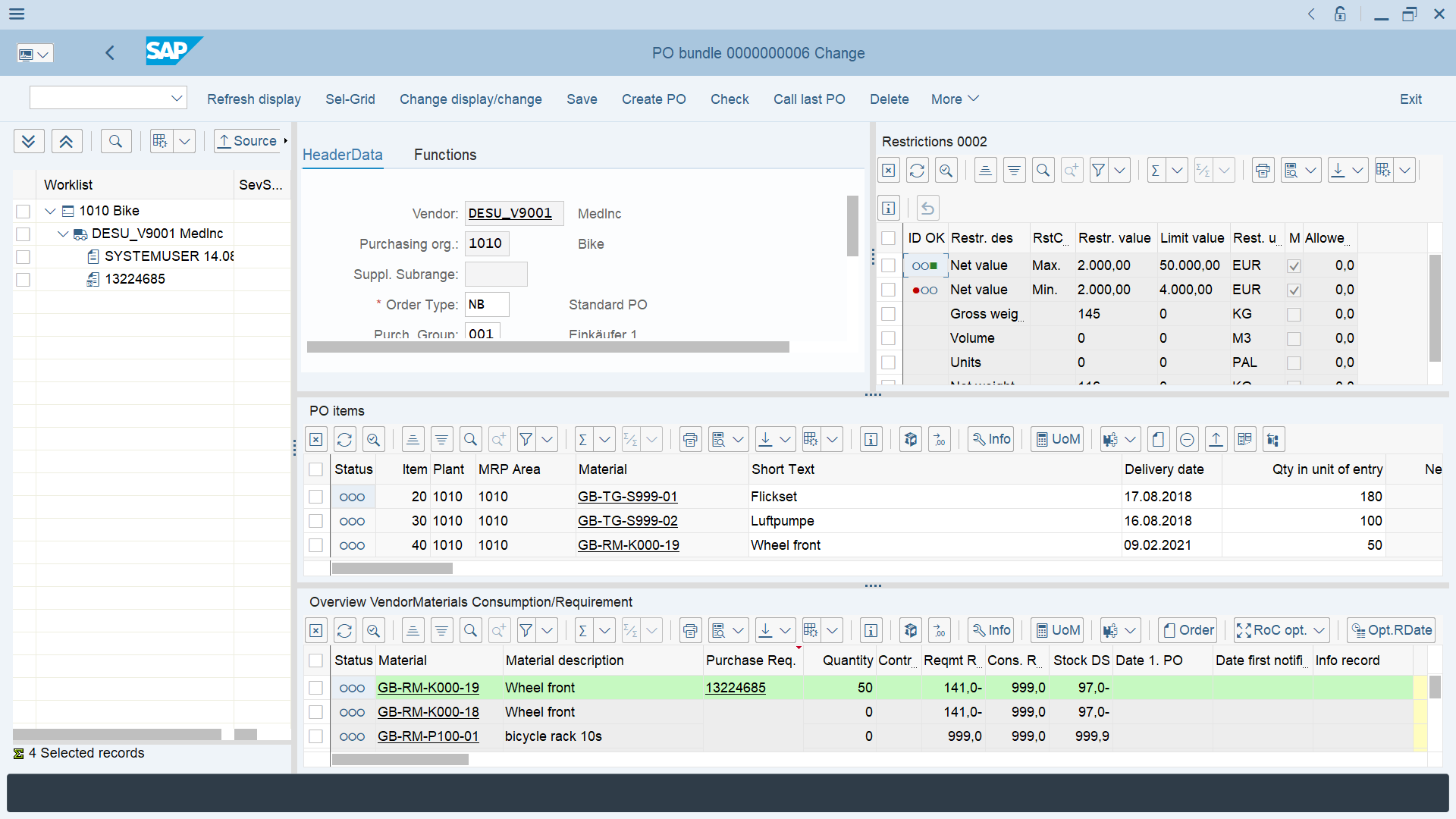Click the details info icon in PO items toolbar
The image size is (1456, 819).
[871, 439]
